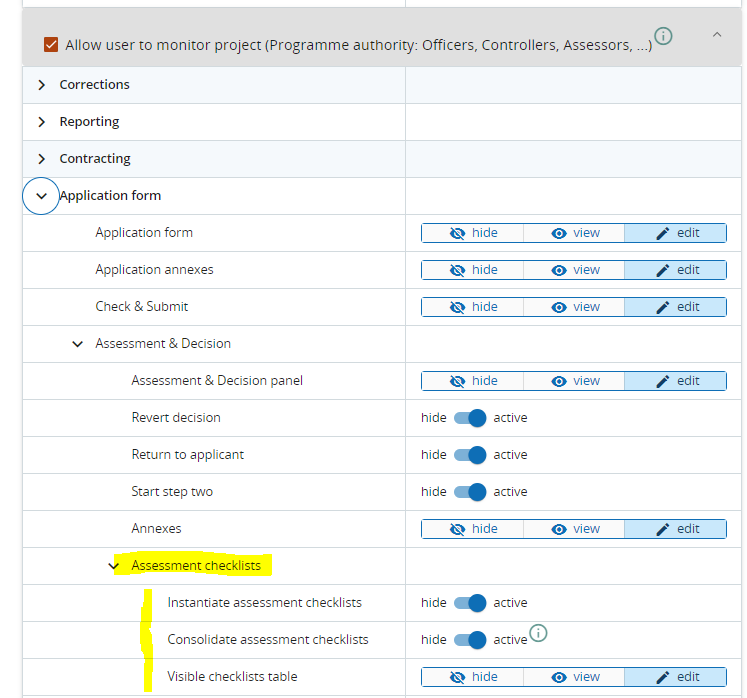Expand the Reporting section
The width and height of the screenshot is (747, 698).
[42, 122]
